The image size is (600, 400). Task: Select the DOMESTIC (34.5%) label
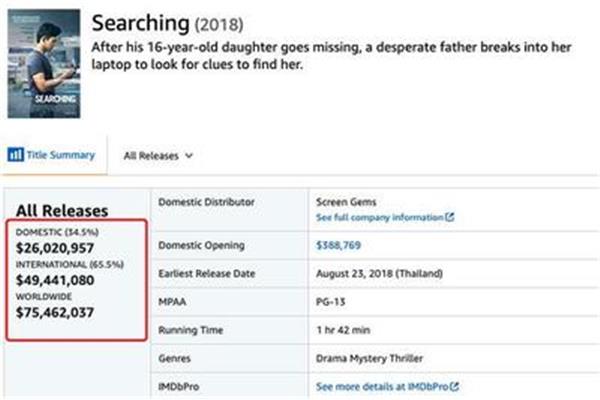pos(57,232)
